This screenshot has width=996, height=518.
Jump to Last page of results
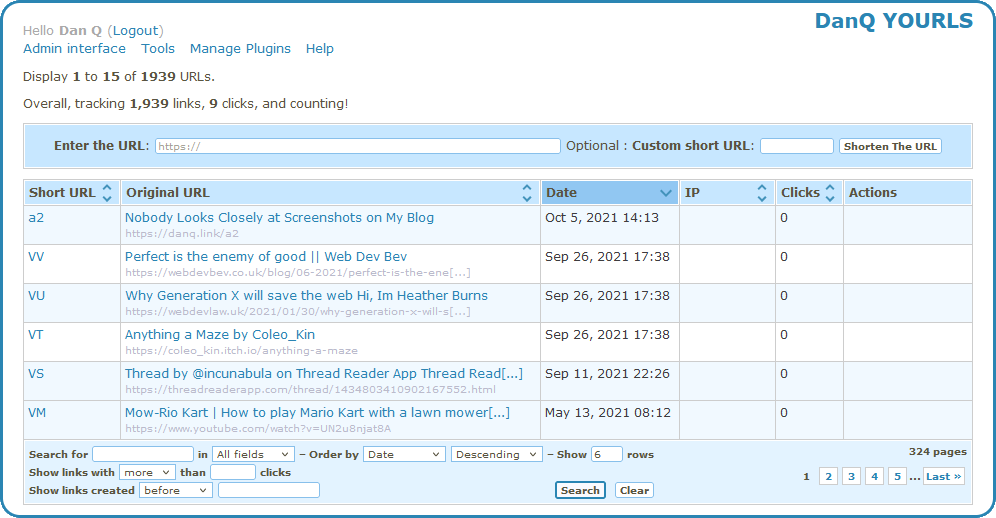(x=943, y=477)
